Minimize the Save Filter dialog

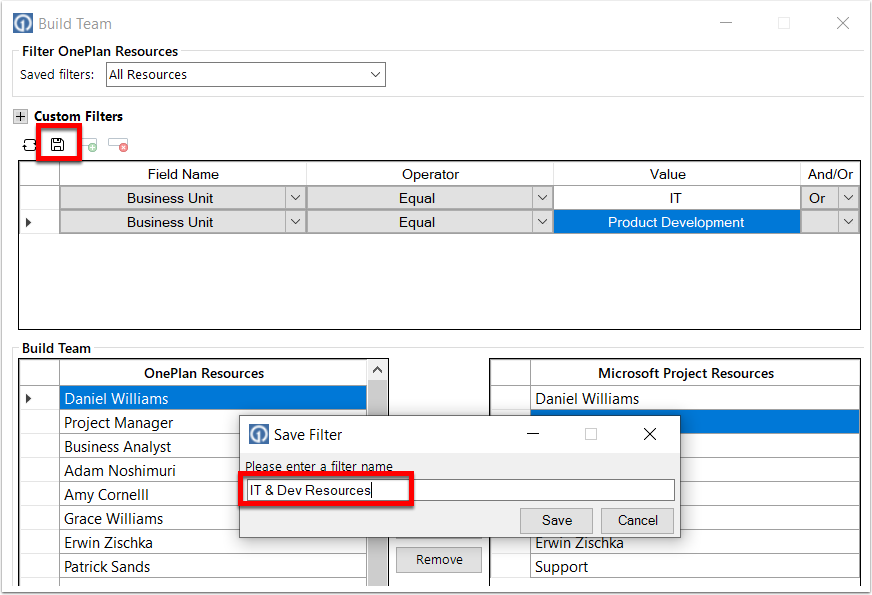coord(533,434)
